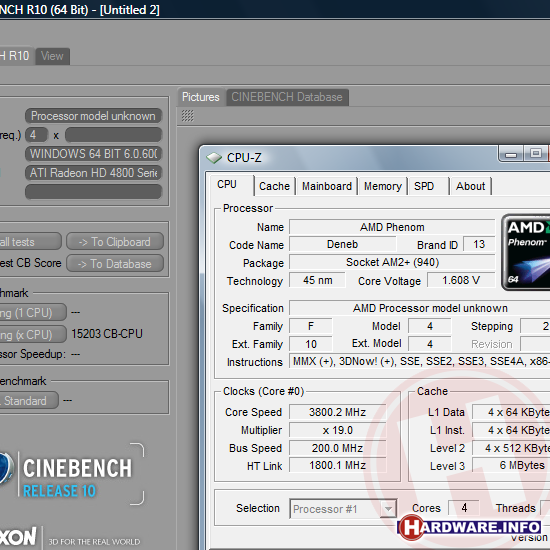Click the empty field below graphics card
The image size is (550, 550).
pyautogui.click(x=93, y=192)
